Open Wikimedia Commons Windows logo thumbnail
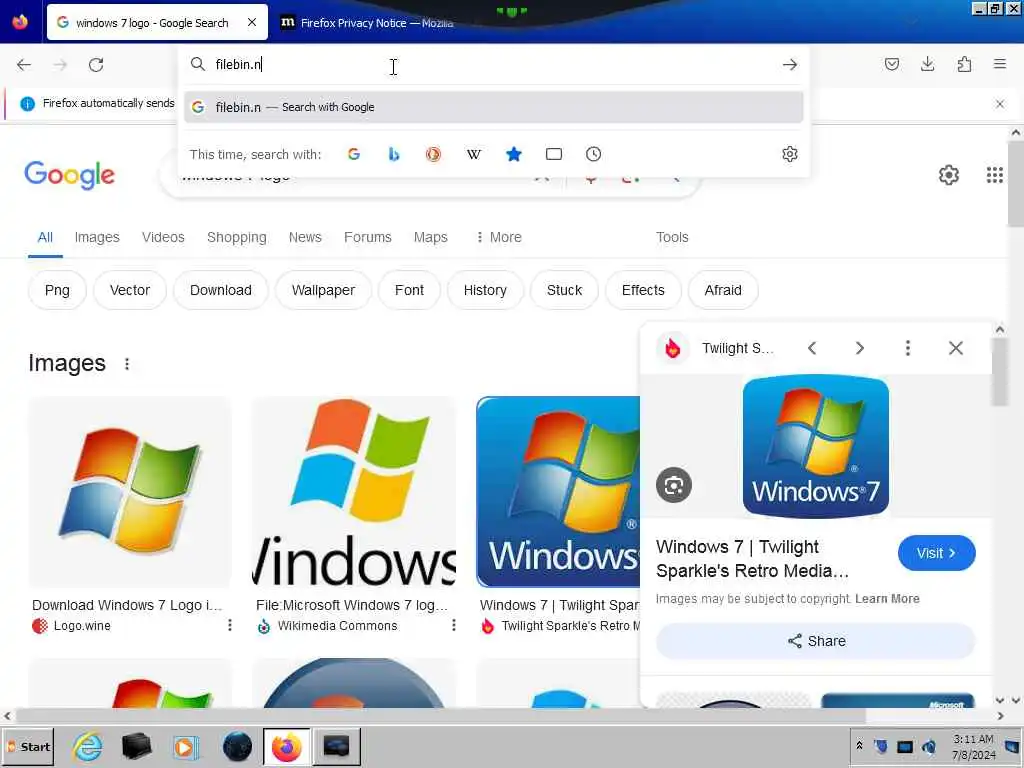The height and width of the screenshot is (768, 1024). pos(354,492)
